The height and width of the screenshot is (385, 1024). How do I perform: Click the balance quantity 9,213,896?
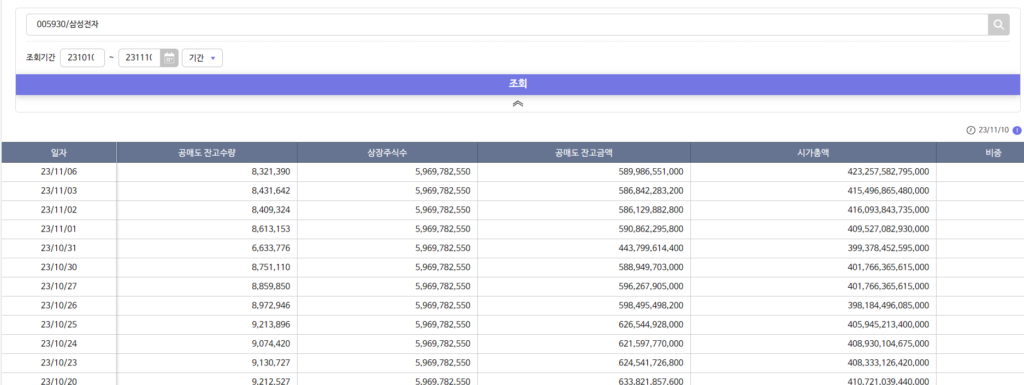tap(270, 324)
